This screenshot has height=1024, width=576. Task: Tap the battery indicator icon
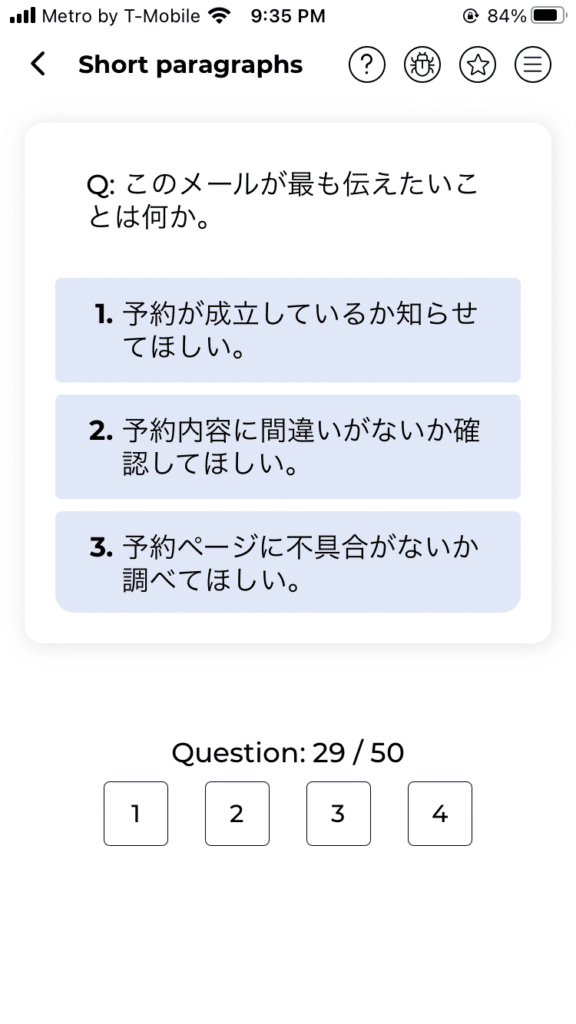545,15
